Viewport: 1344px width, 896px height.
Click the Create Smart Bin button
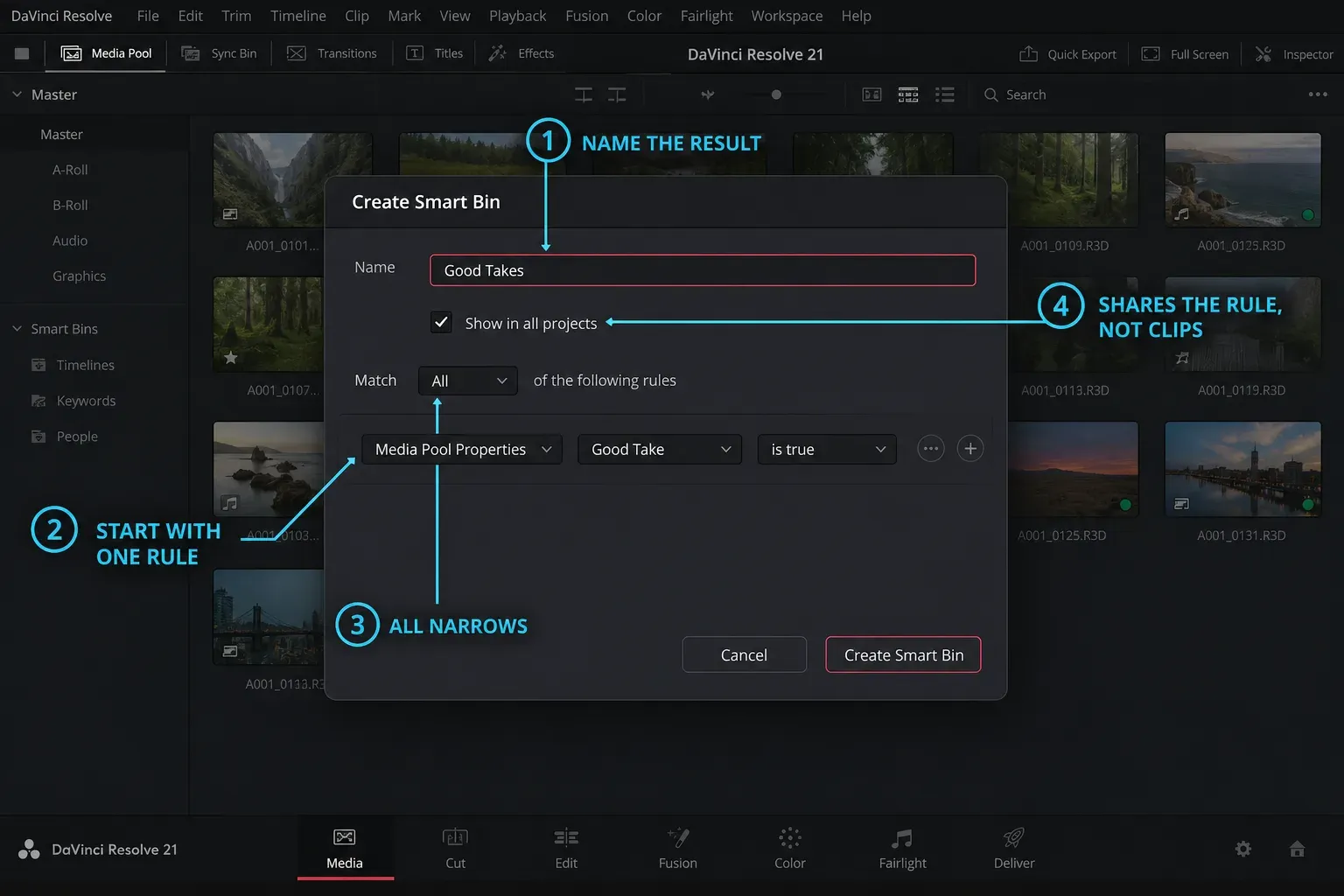(903, 654)
